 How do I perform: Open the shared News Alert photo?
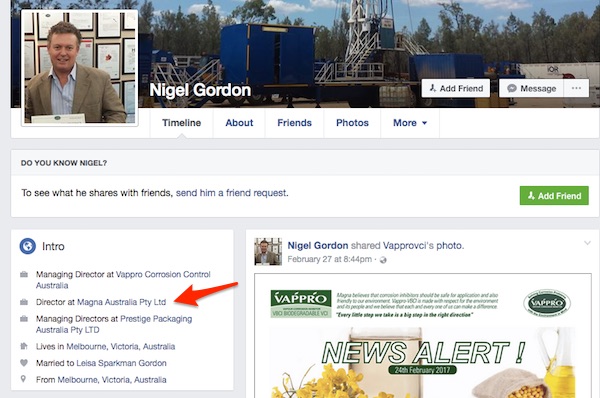(x=423, y=336)
